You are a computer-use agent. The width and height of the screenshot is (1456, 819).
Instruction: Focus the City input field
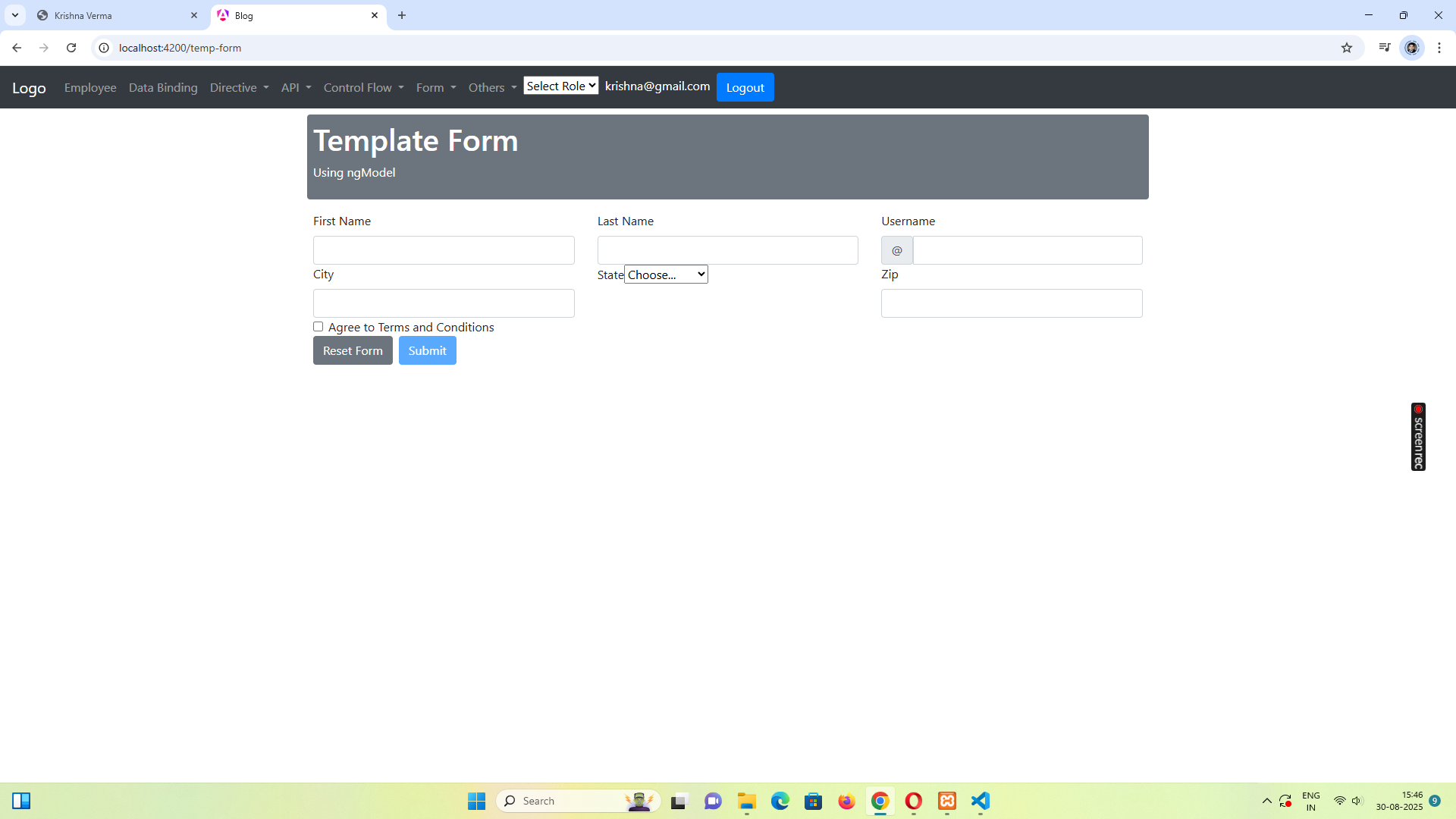point(444,303)
